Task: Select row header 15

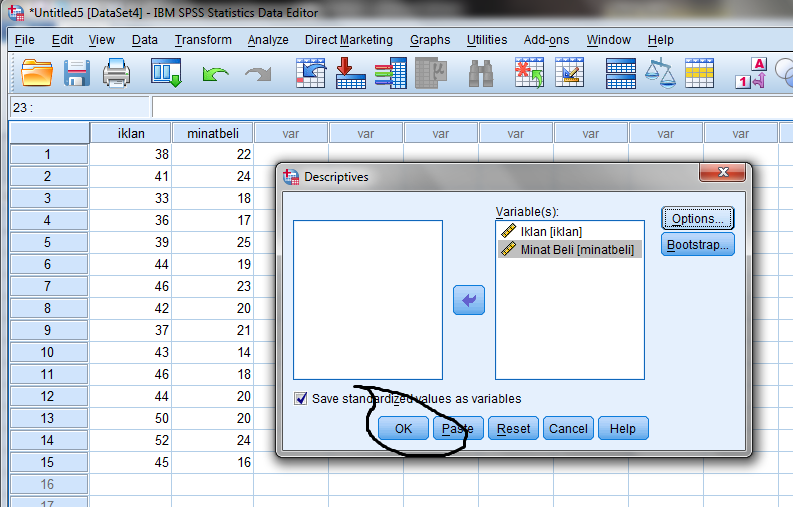Action: (49, 462)
